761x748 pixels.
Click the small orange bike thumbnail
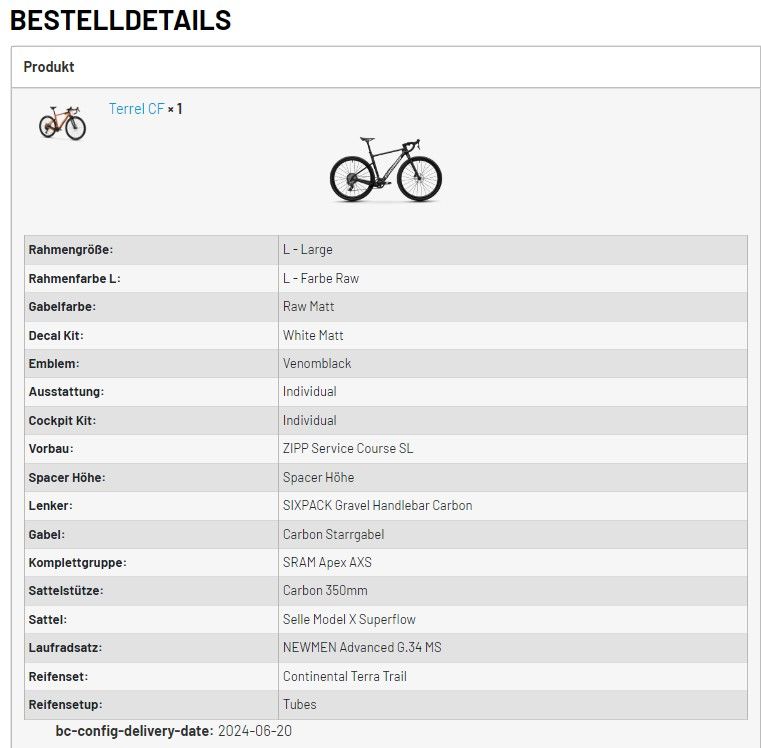pos(62,123)
